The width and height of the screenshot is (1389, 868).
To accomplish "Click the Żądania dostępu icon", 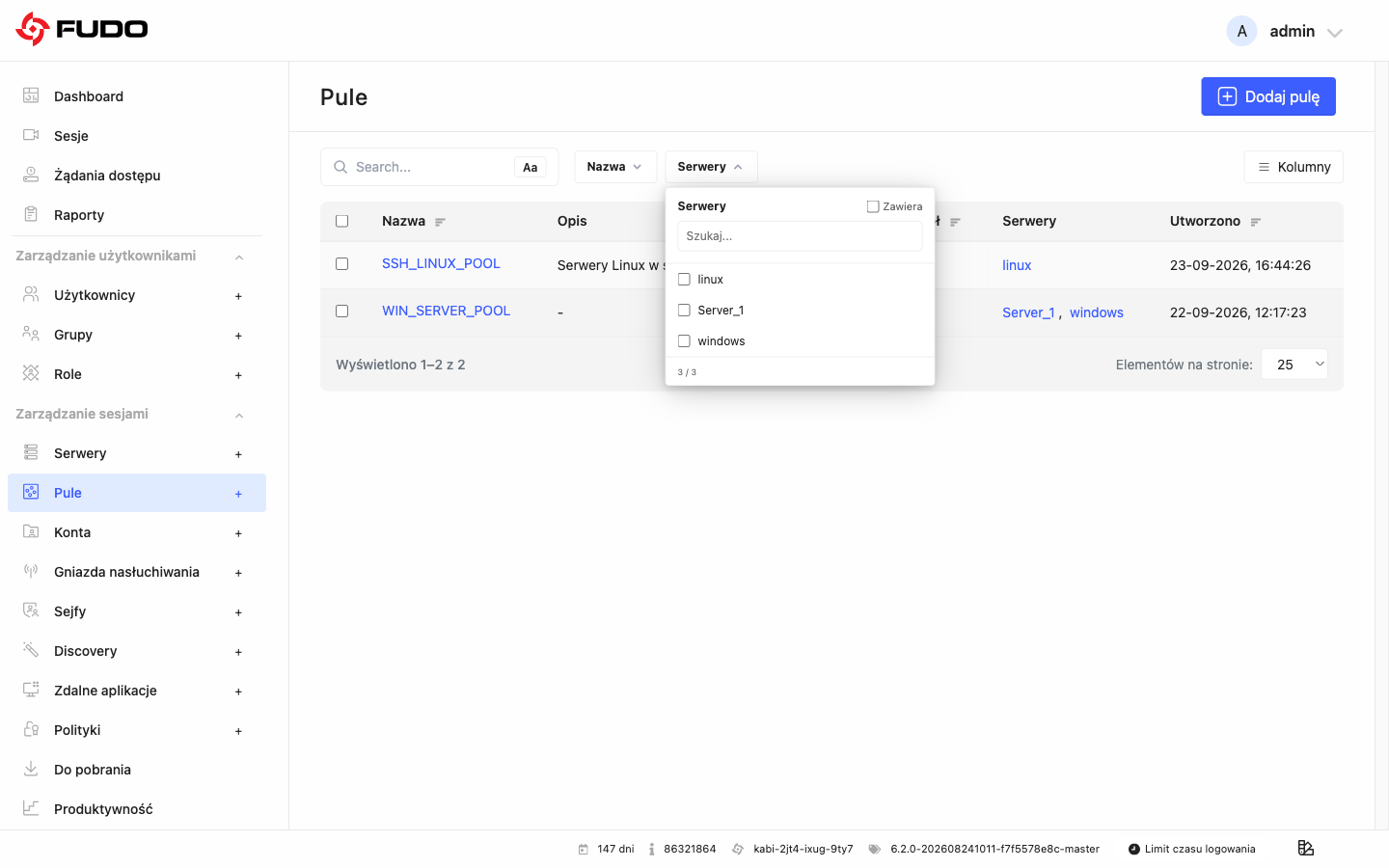I will [31, 175].
